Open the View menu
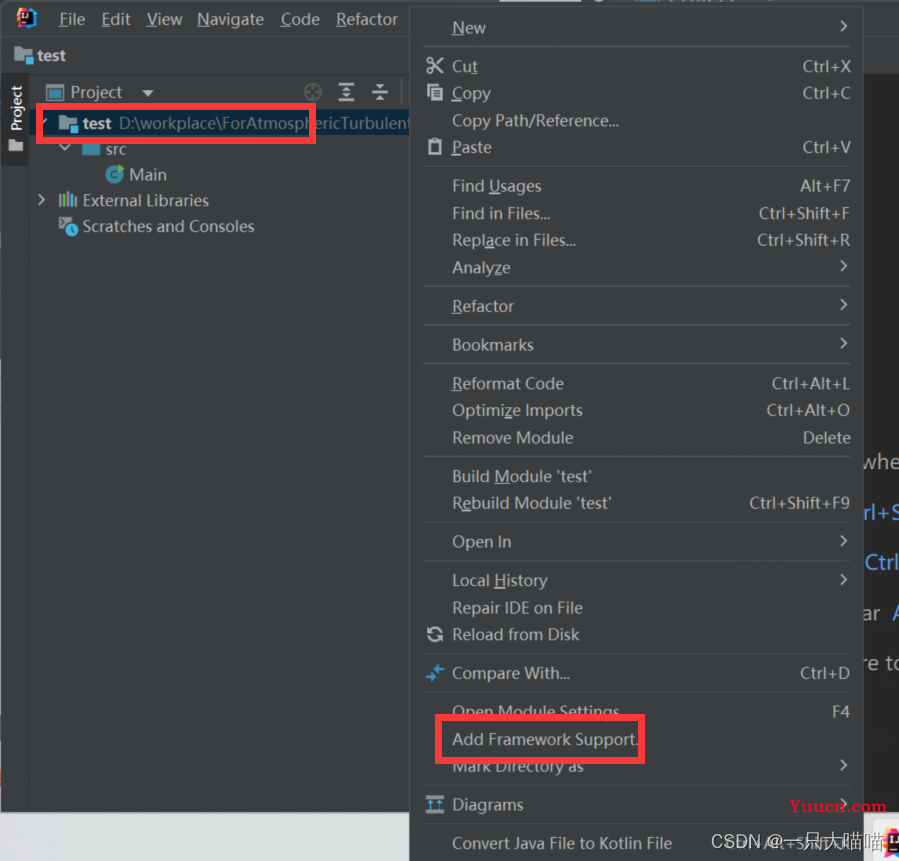The image size is (899, 861). point(164,19)
